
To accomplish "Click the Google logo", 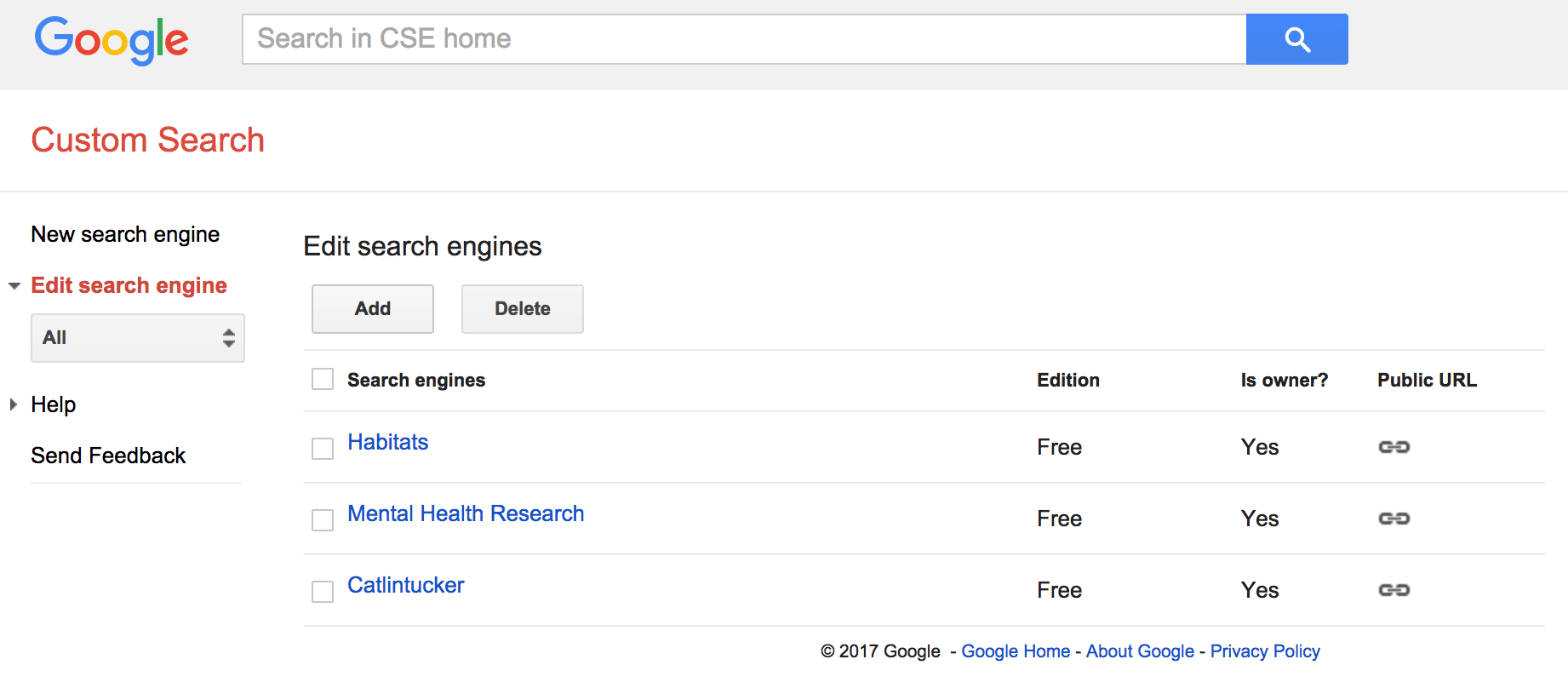I will (x=112, y=39).
